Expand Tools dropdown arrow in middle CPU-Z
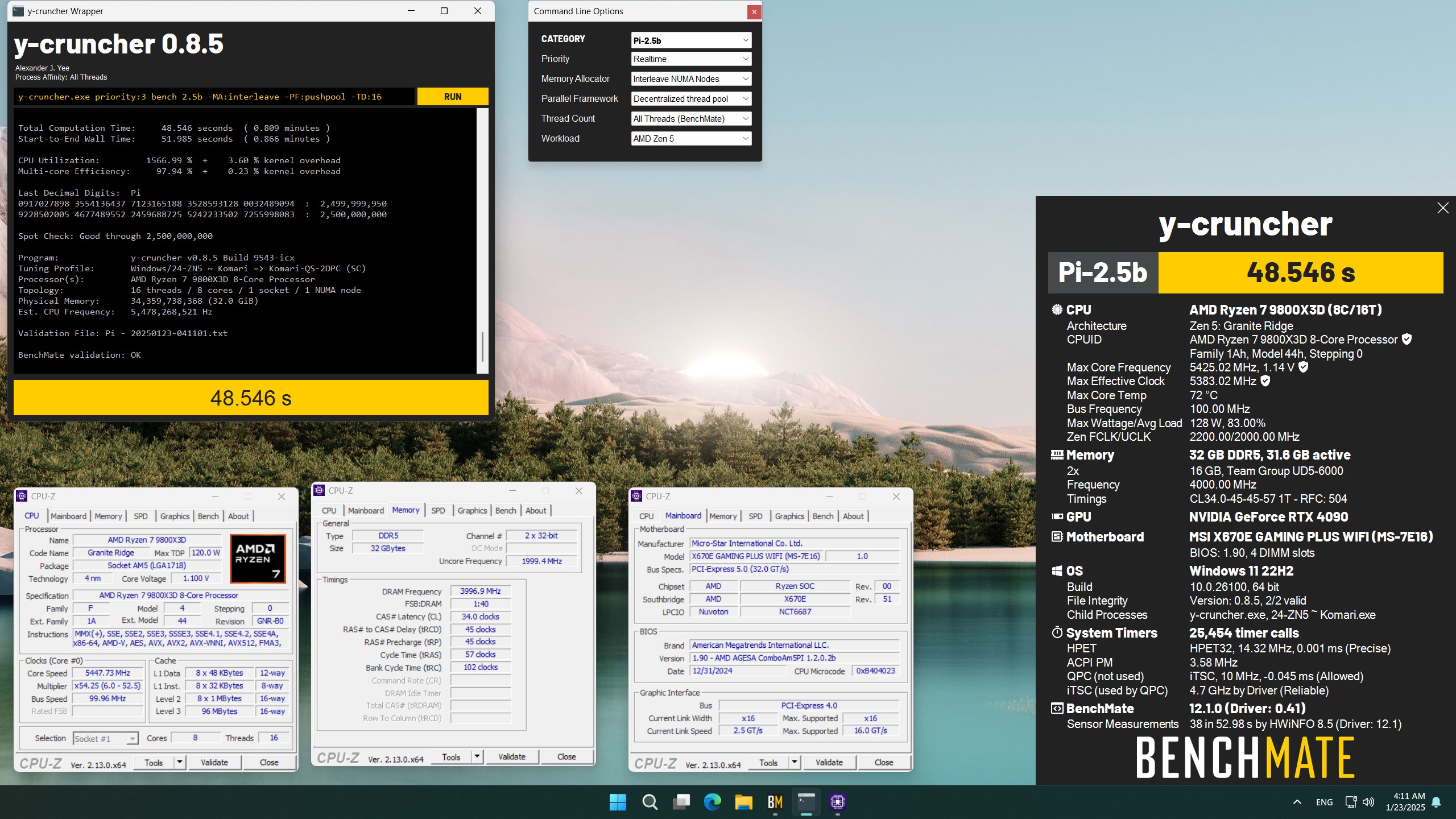 (477, 757)
